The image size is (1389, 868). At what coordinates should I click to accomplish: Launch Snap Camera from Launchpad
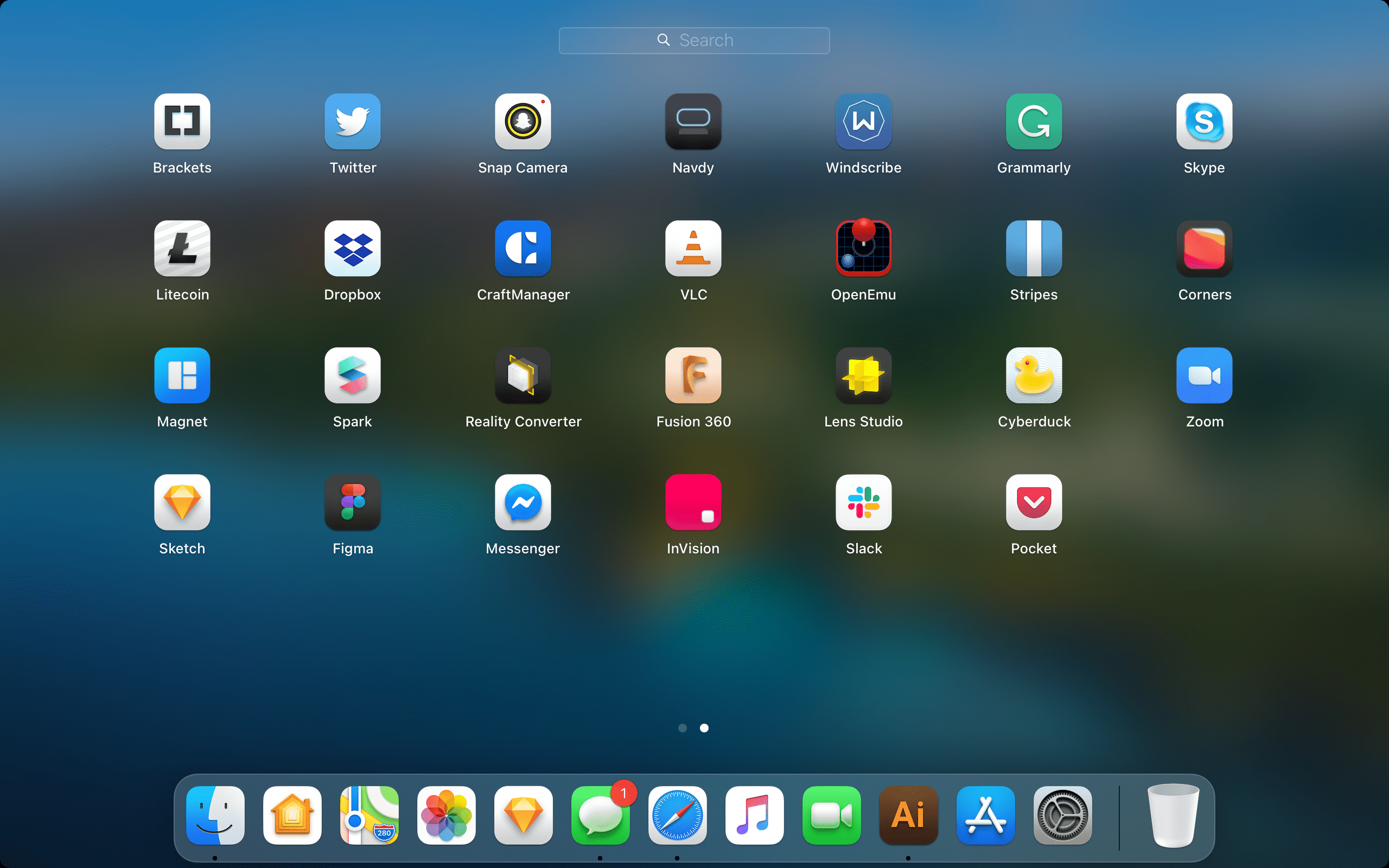tap(523, 122)
